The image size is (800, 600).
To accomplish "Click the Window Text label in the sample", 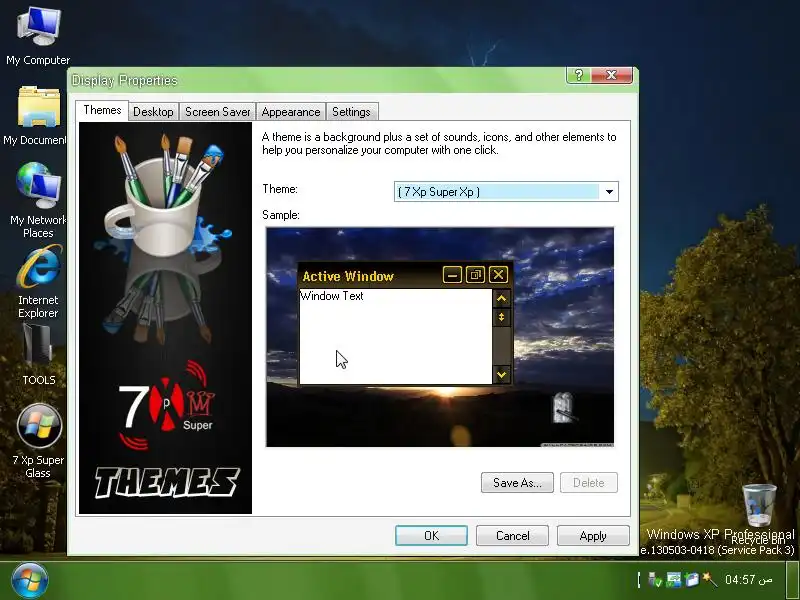I will tap(332, 296).
